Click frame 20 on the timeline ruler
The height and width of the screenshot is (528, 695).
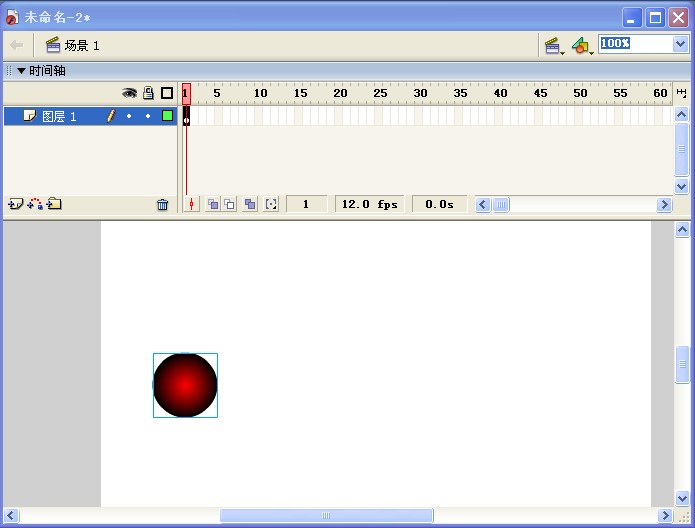click(338, 93)
